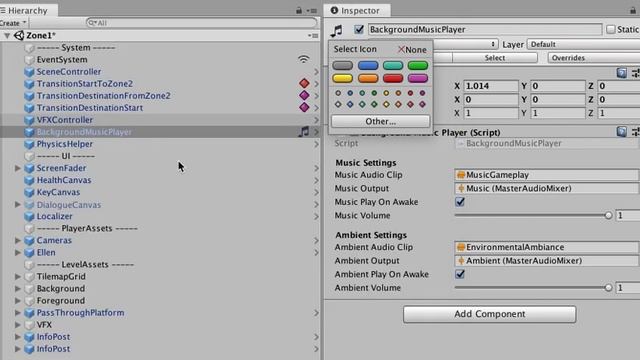Click the Hierarchy lock icon
This screenshot has width=640, height=360.
point(299,11)
